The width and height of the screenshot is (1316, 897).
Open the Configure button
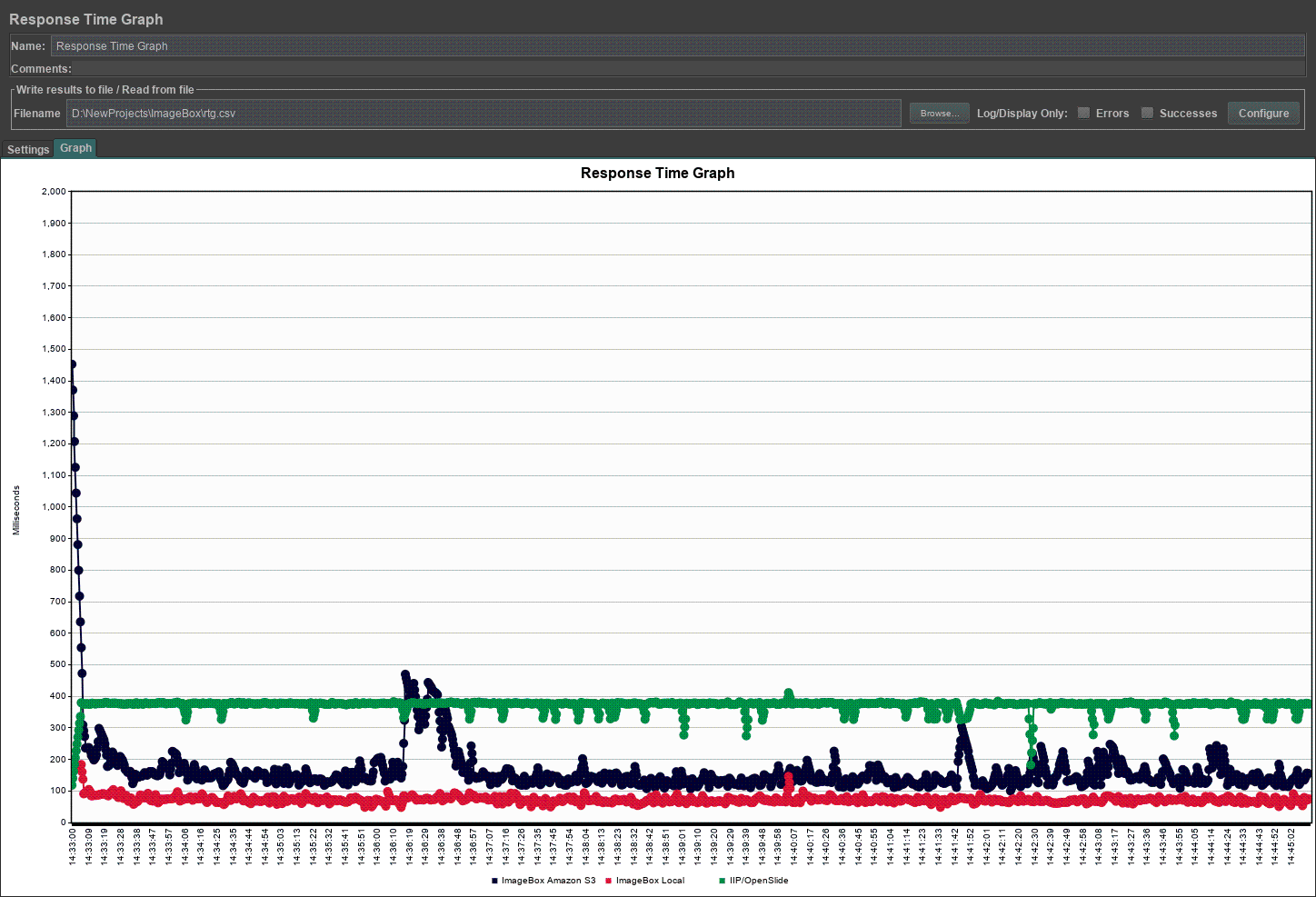pos(1263,114)
